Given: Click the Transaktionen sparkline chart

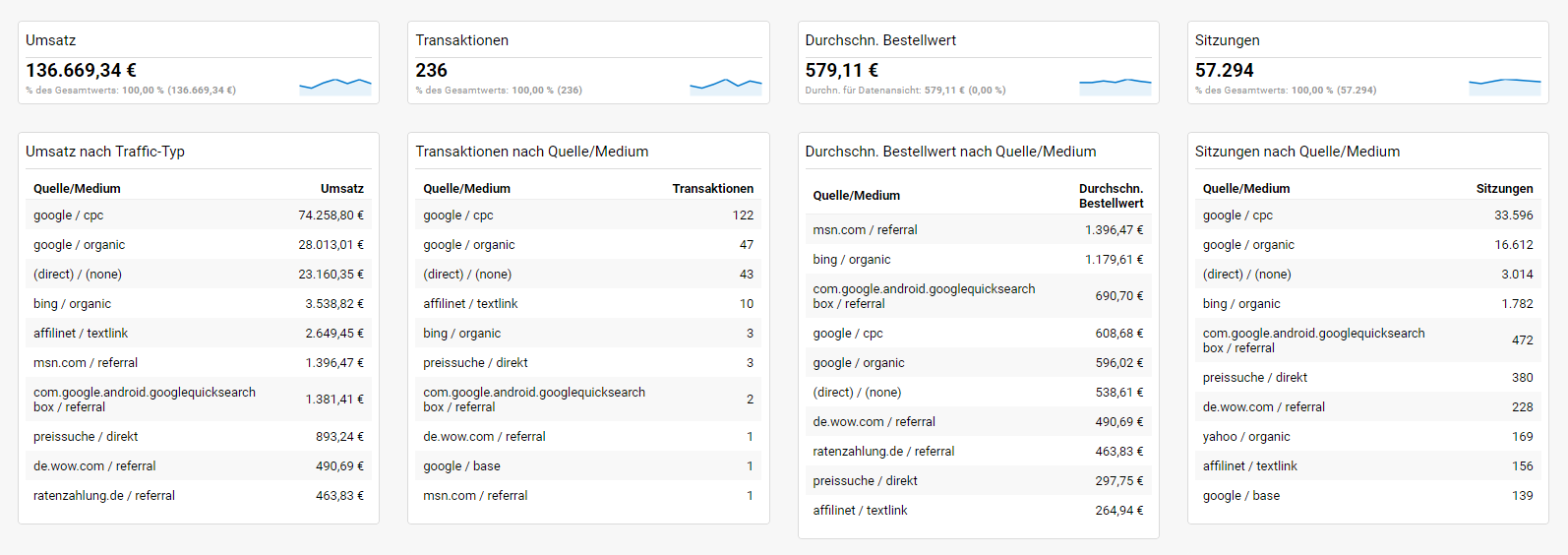Looking at the screenshot, I should point(726,87).
